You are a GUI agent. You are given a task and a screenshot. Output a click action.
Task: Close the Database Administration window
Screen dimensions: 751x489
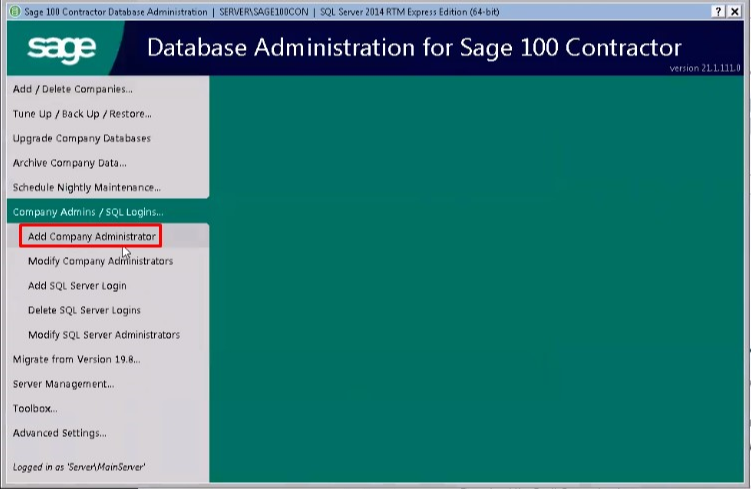(x=735, y=11)
